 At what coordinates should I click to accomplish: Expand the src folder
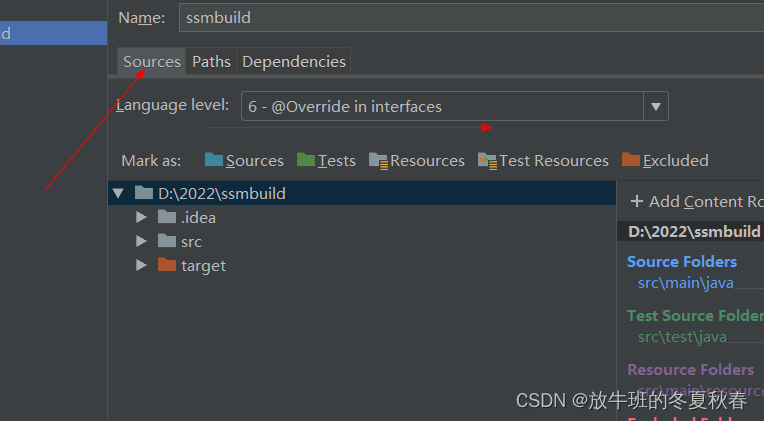coord(141,241)
